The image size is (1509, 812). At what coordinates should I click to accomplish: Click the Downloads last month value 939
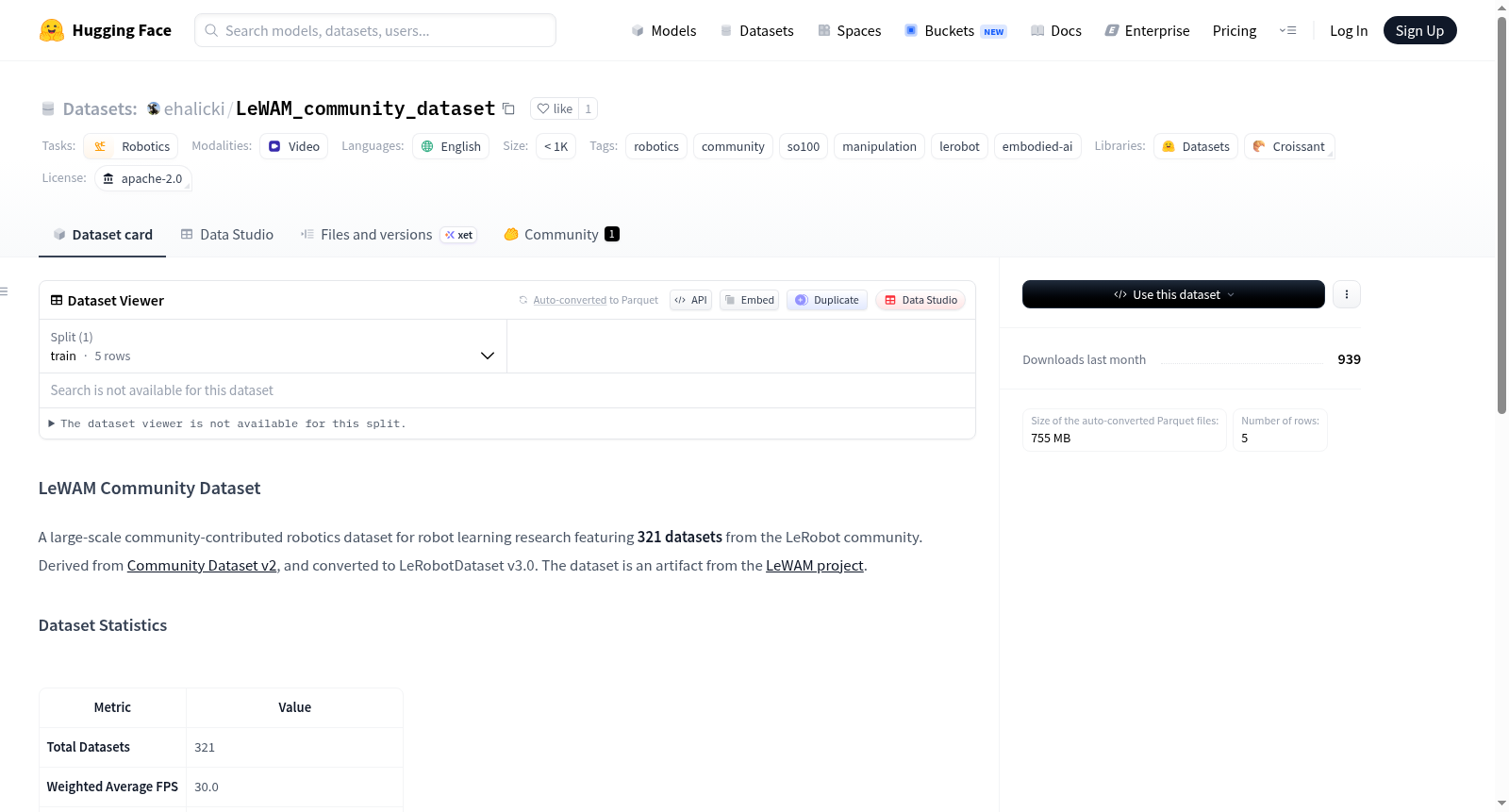click(1349, 359)
